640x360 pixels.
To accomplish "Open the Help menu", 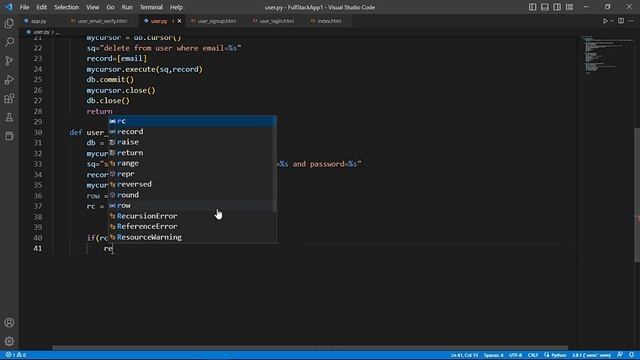I will (176, 7).
